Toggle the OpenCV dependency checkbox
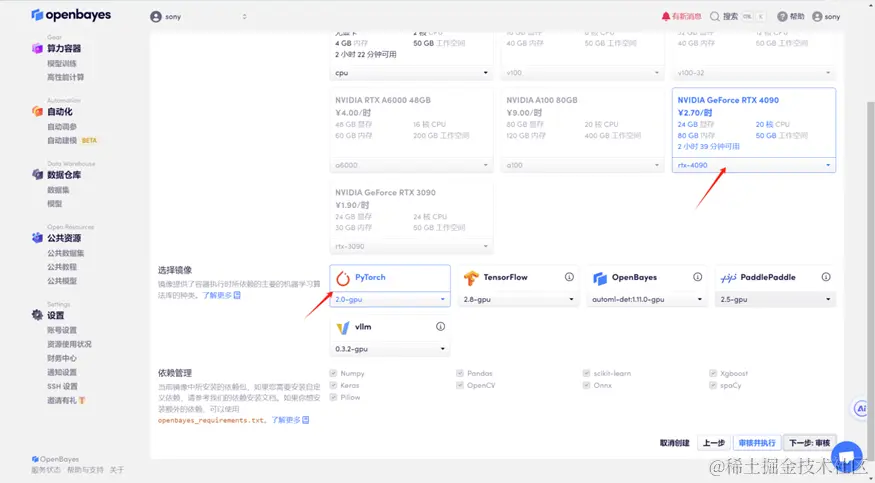This screenshot has height=483, width=875. [x=460, y=385]
